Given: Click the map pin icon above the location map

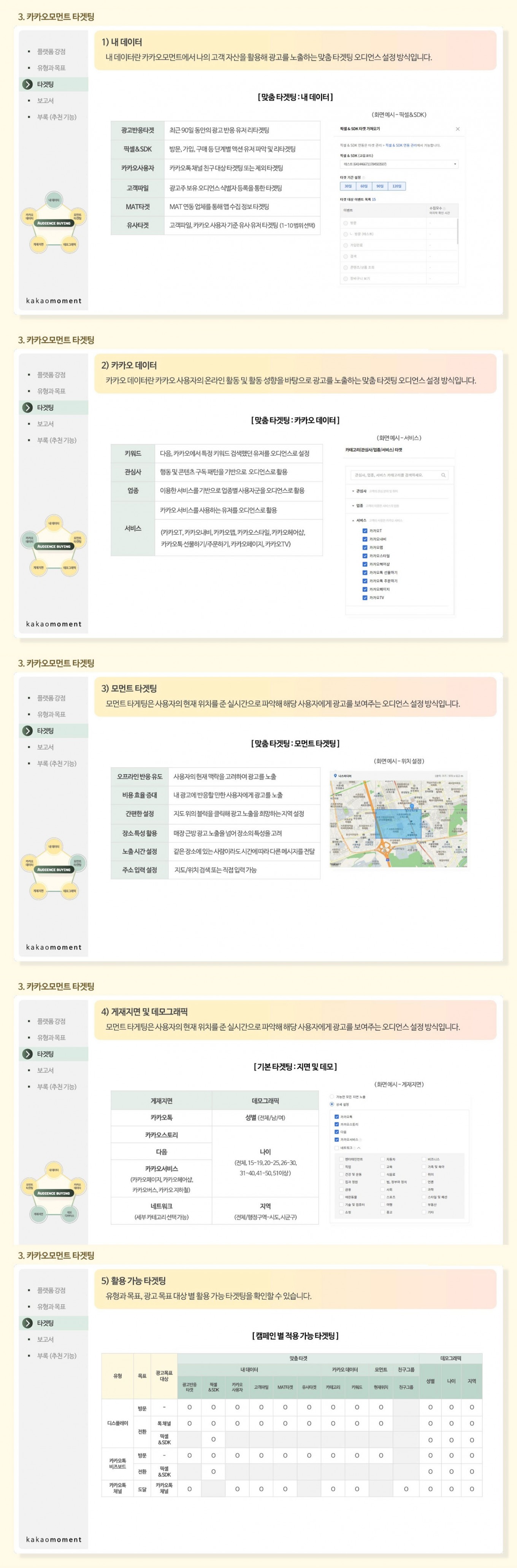Looking at the screenshot, I should click(x=335, y=775).
